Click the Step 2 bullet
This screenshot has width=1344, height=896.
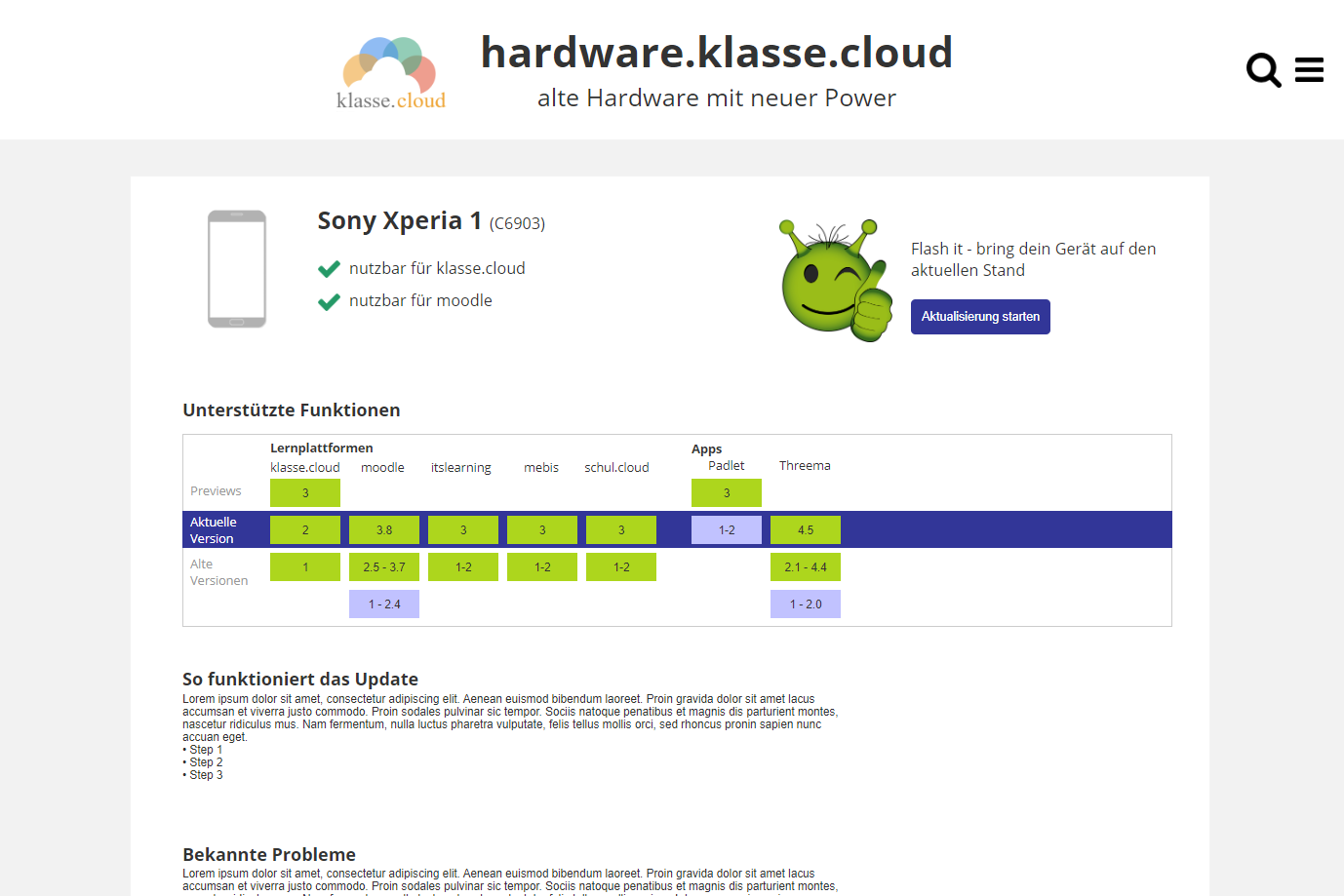click(203, 762)
